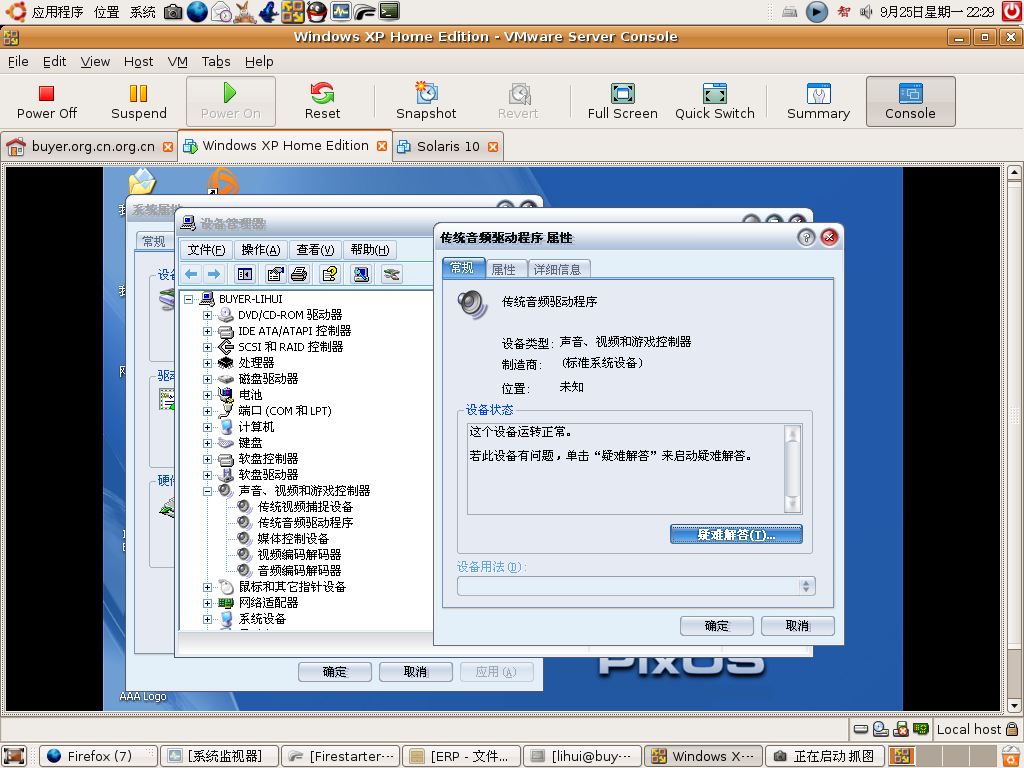Select the Console view button
This screenshot has width=1024, height=768.
coord(910,102)
